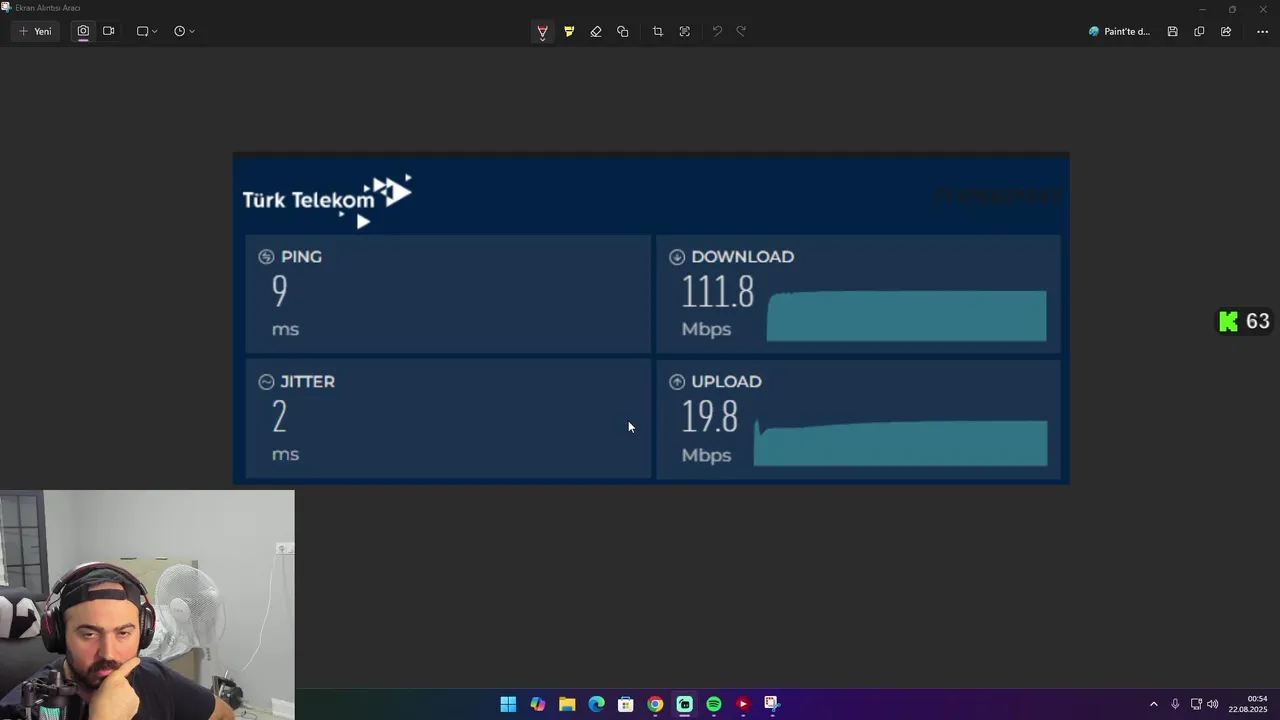
Task: Copy the snip to clipboard
Action: tap(1199, 31)
